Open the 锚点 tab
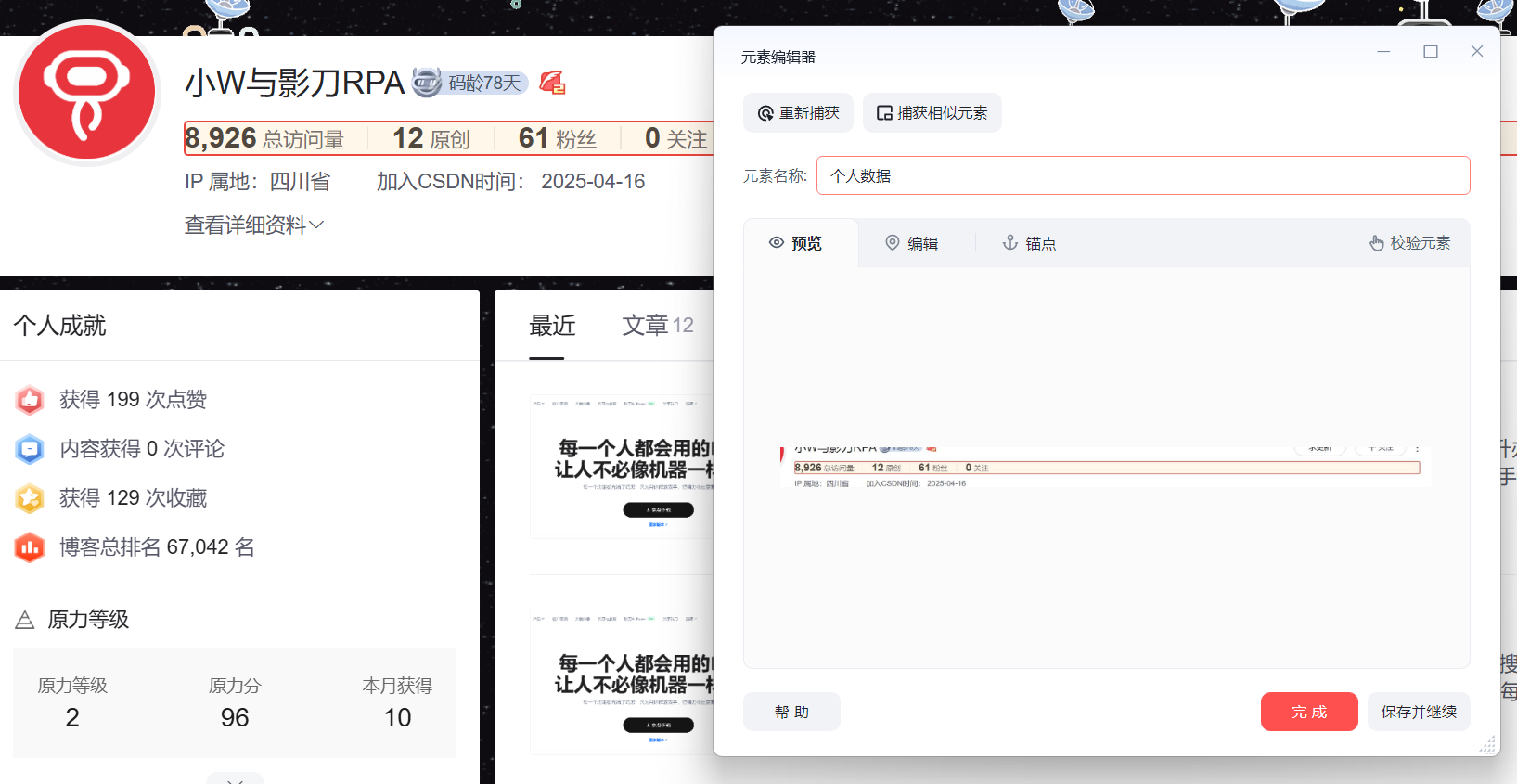1517x784 pixels. 1029,243
